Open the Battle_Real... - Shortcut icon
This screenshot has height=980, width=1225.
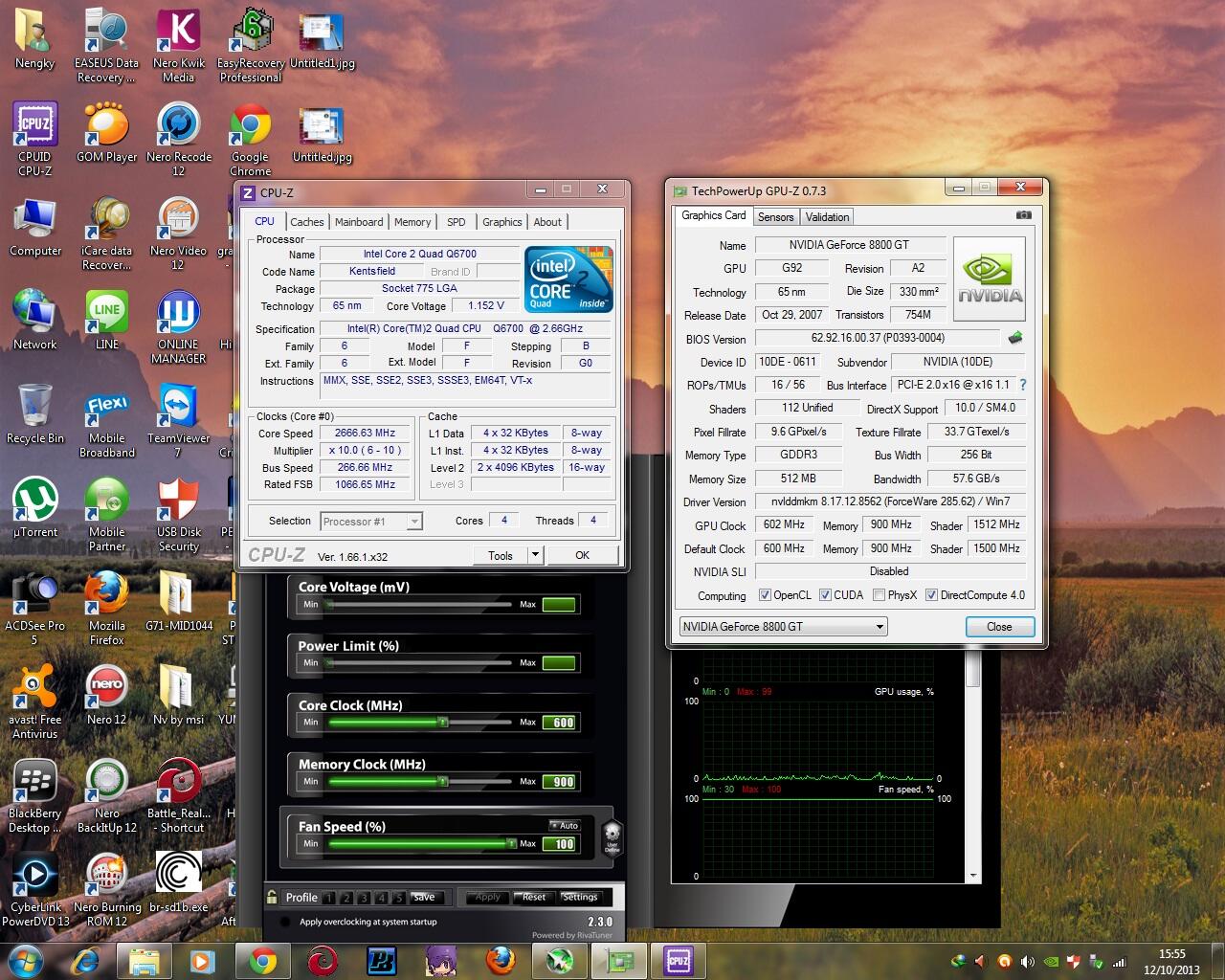tap(180, 796)
